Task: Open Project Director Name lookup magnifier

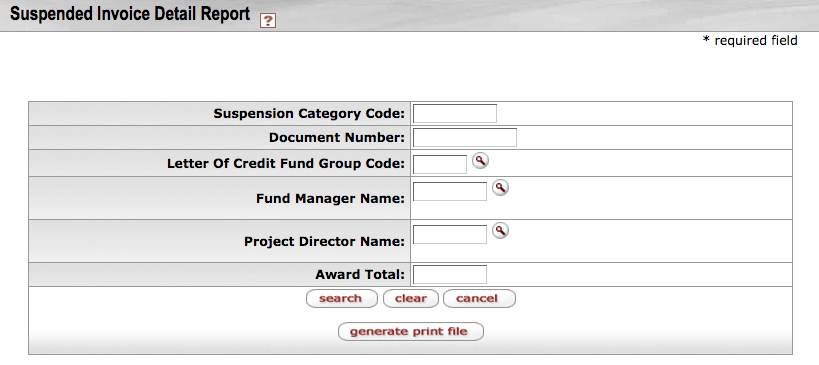Action: click(500, 230)
